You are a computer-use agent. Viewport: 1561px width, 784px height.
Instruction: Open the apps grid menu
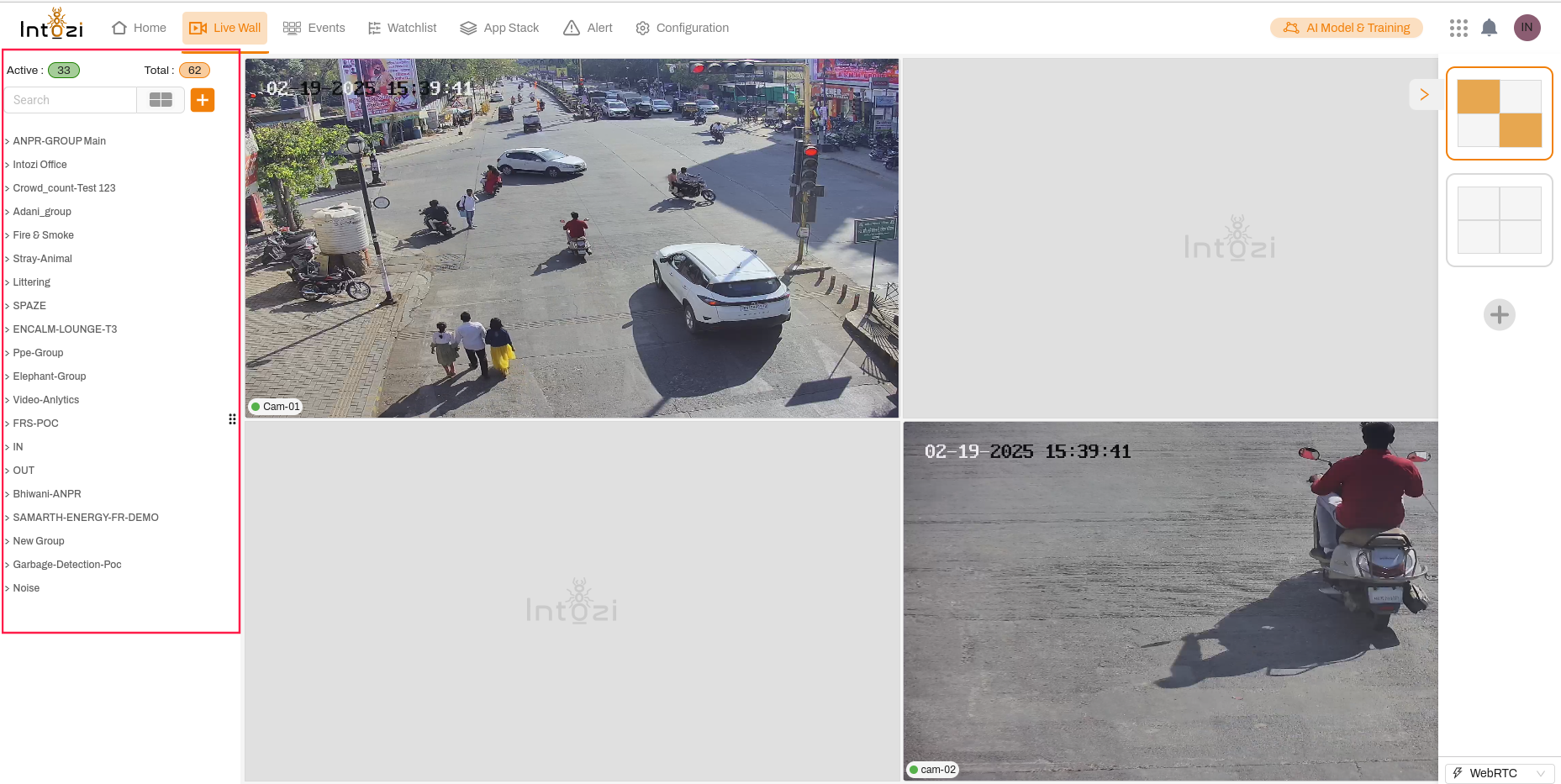1458,28
